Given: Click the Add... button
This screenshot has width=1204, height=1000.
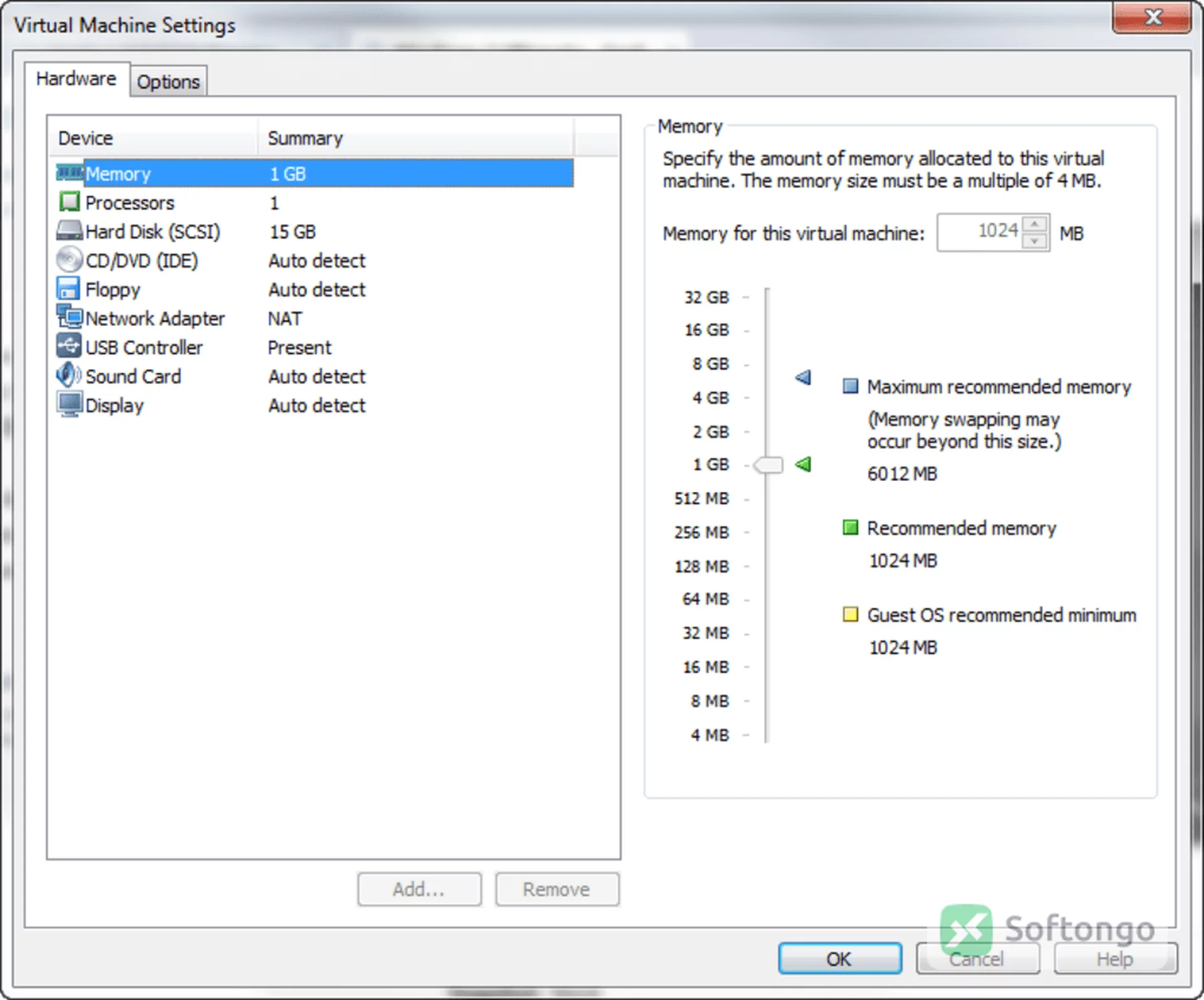Looking at the screenshot, I should (420, 890).
